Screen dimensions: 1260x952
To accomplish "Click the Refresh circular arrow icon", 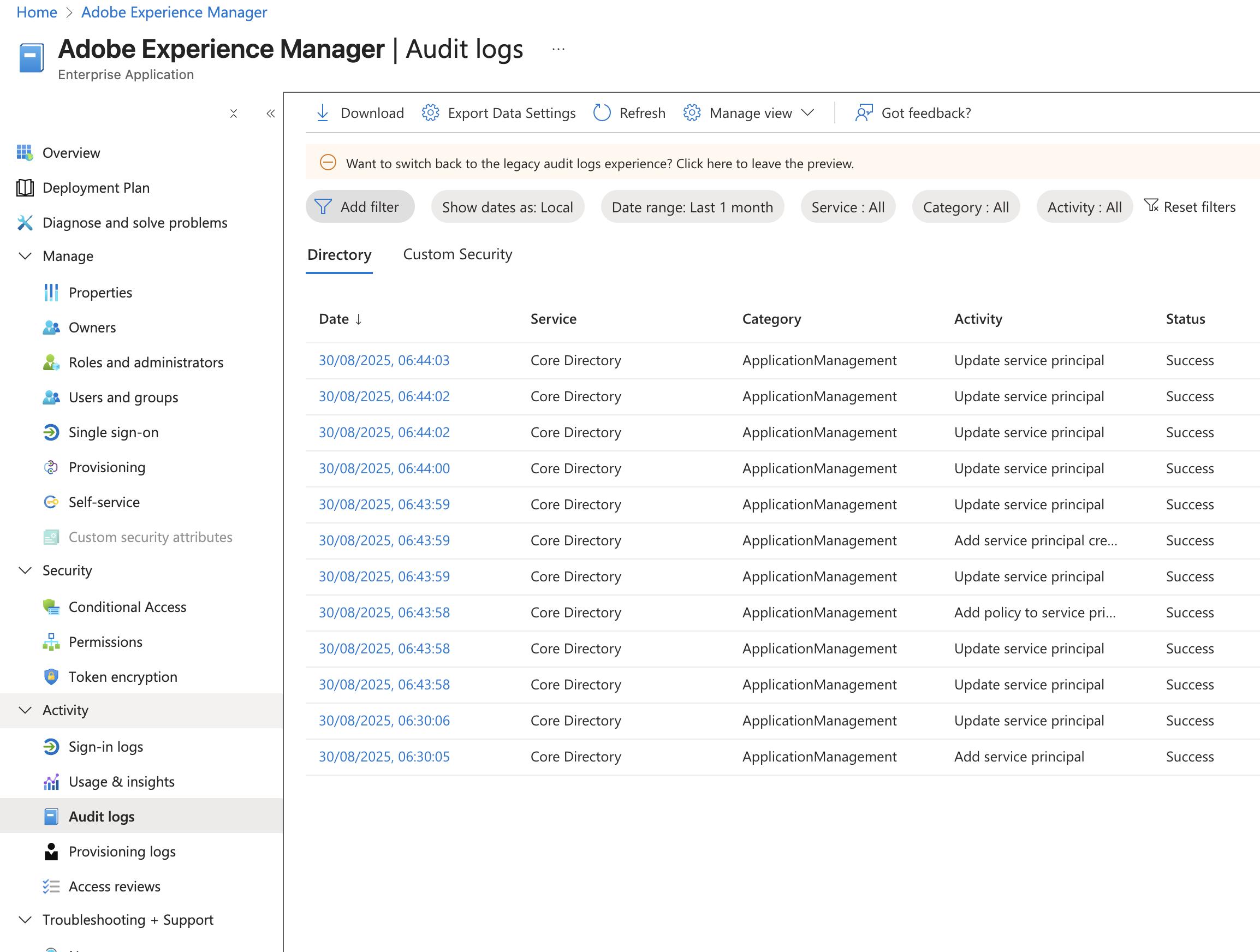I will pyautogui.click(x=602, y=113).
